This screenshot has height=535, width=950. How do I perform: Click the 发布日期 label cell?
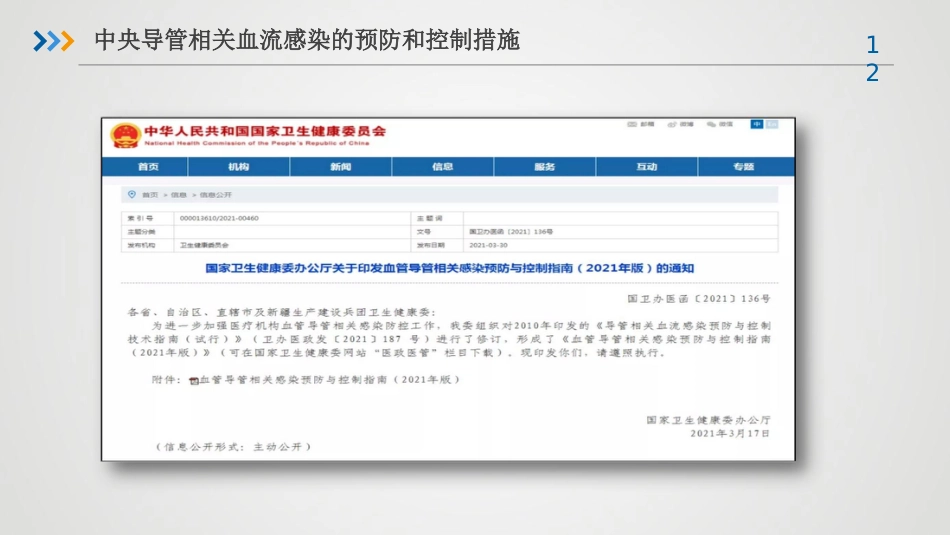pos(437,245)
